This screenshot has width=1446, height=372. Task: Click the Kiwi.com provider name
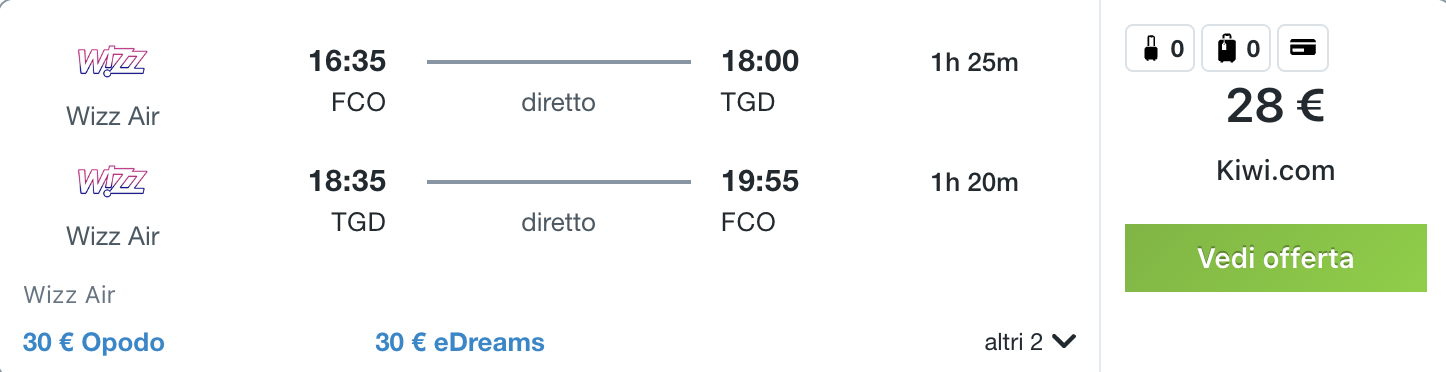click(1276, 171)
